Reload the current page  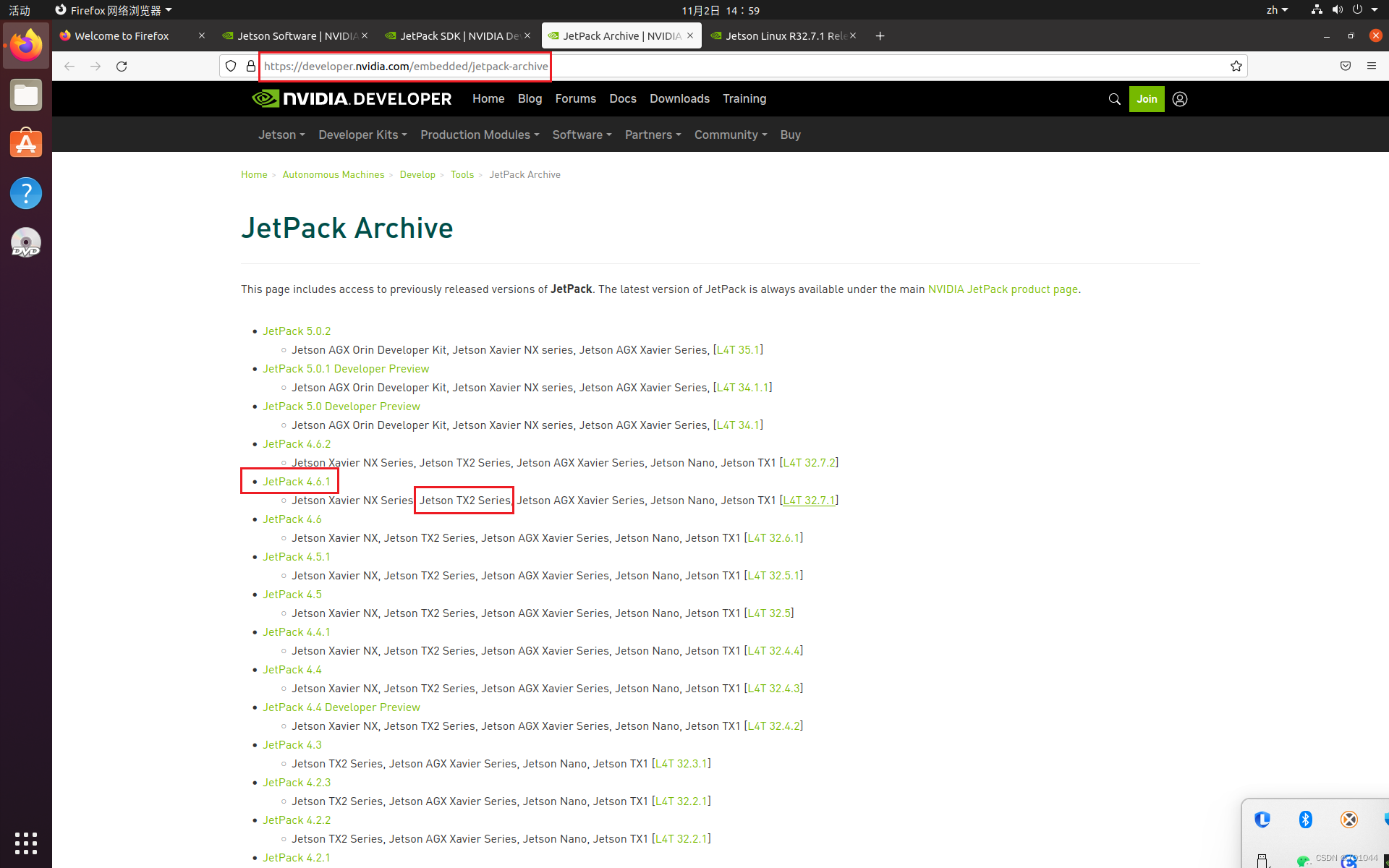122,66
